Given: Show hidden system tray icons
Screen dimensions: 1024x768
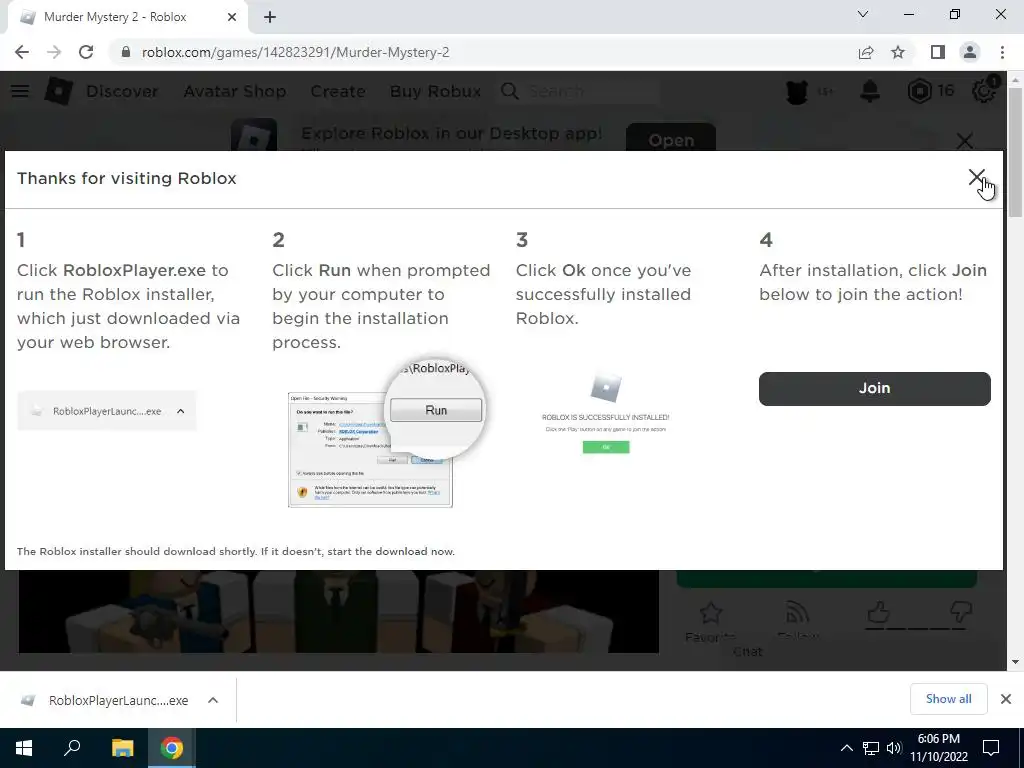Looking at the screenshot, I should pyautogui.click(x=846, y=748).
